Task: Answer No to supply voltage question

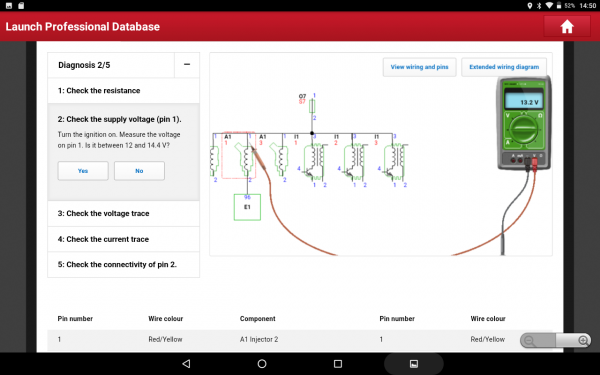Action: [x=139, y=171]
